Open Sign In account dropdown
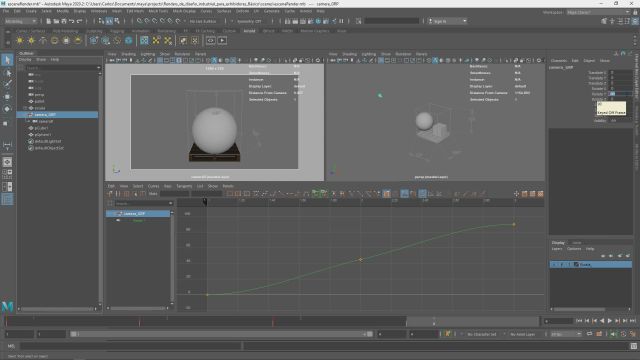 point(447,21)
